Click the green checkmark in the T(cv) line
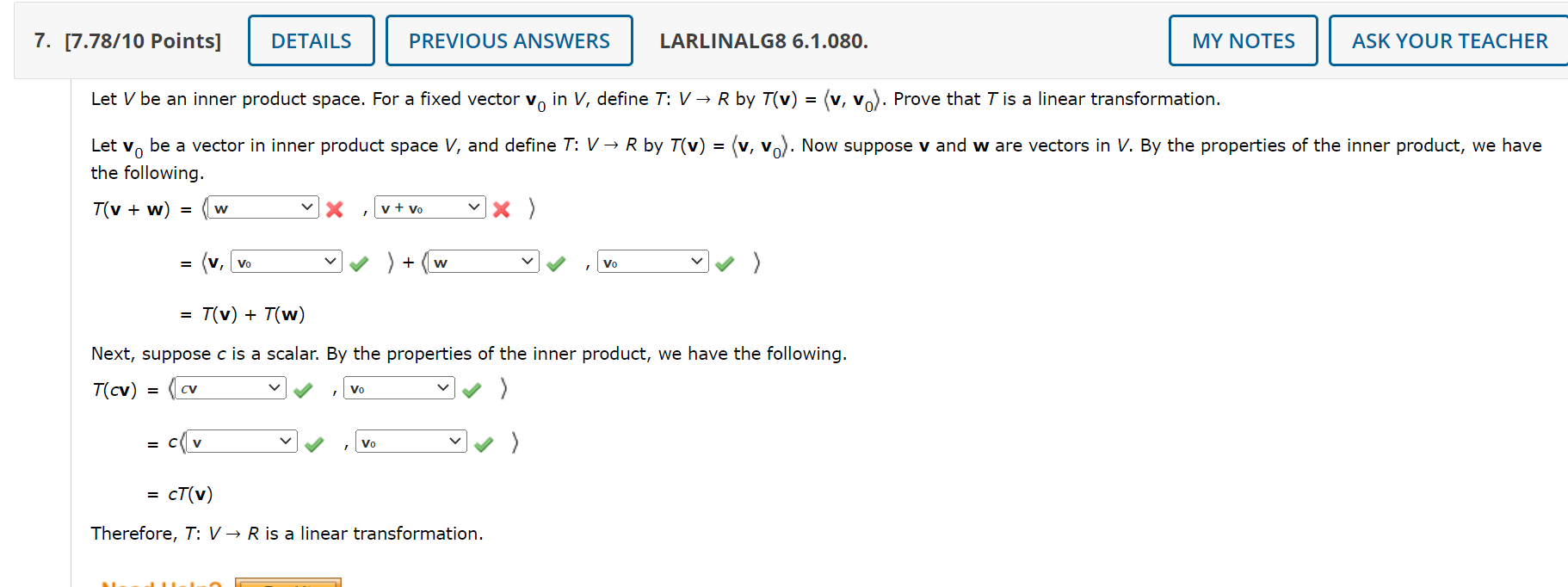This screenshot has width=1568, height=587. coord(472,390)
